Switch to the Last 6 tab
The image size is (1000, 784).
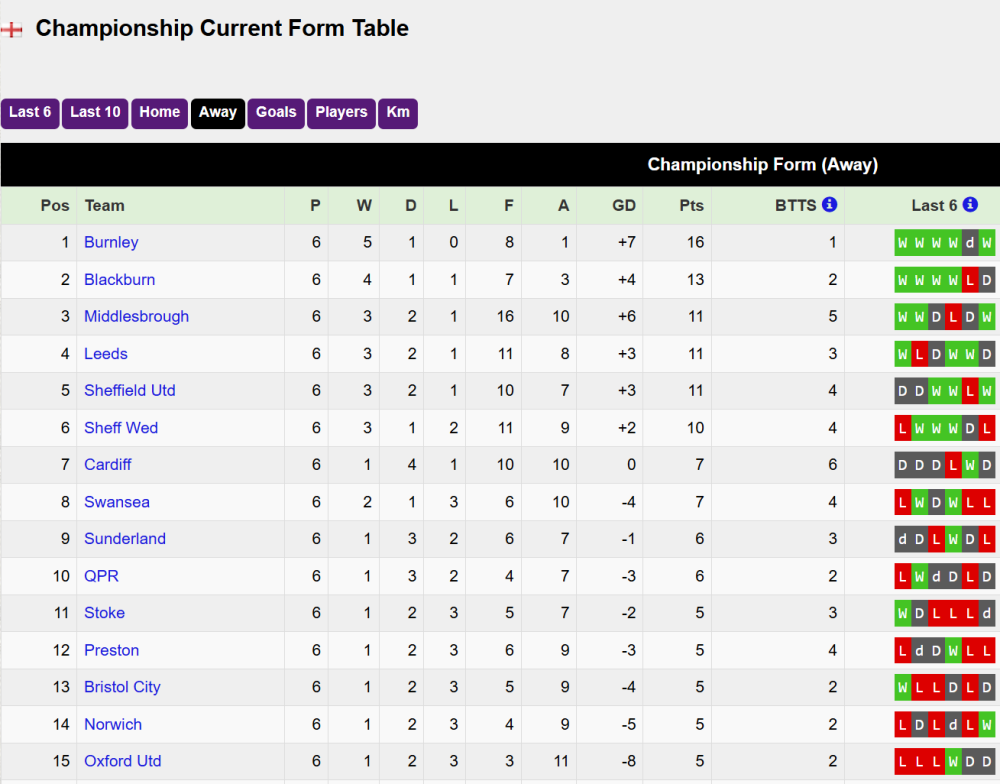pyautogui.click(x=30, y=112)
